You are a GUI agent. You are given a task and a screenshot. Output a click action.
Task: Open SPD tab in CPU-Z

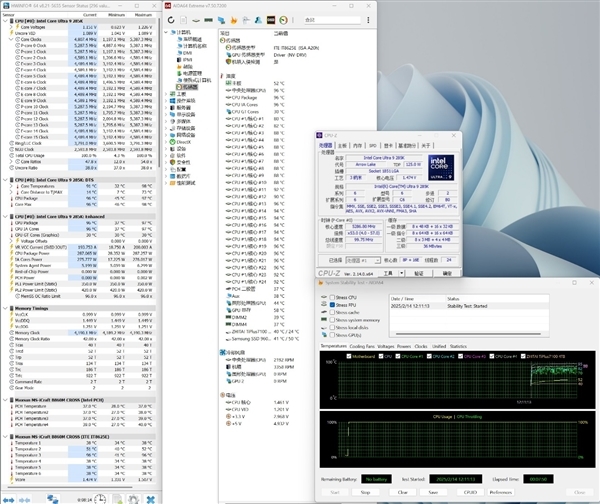(x=373, y=146)
